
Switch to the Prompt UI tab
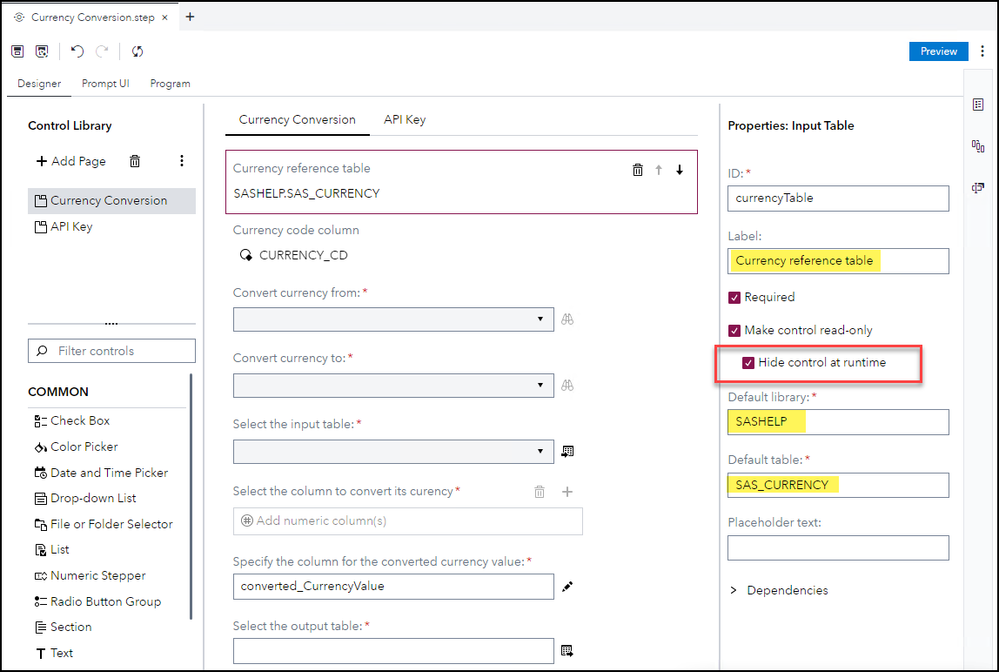(x=105, y=84)
